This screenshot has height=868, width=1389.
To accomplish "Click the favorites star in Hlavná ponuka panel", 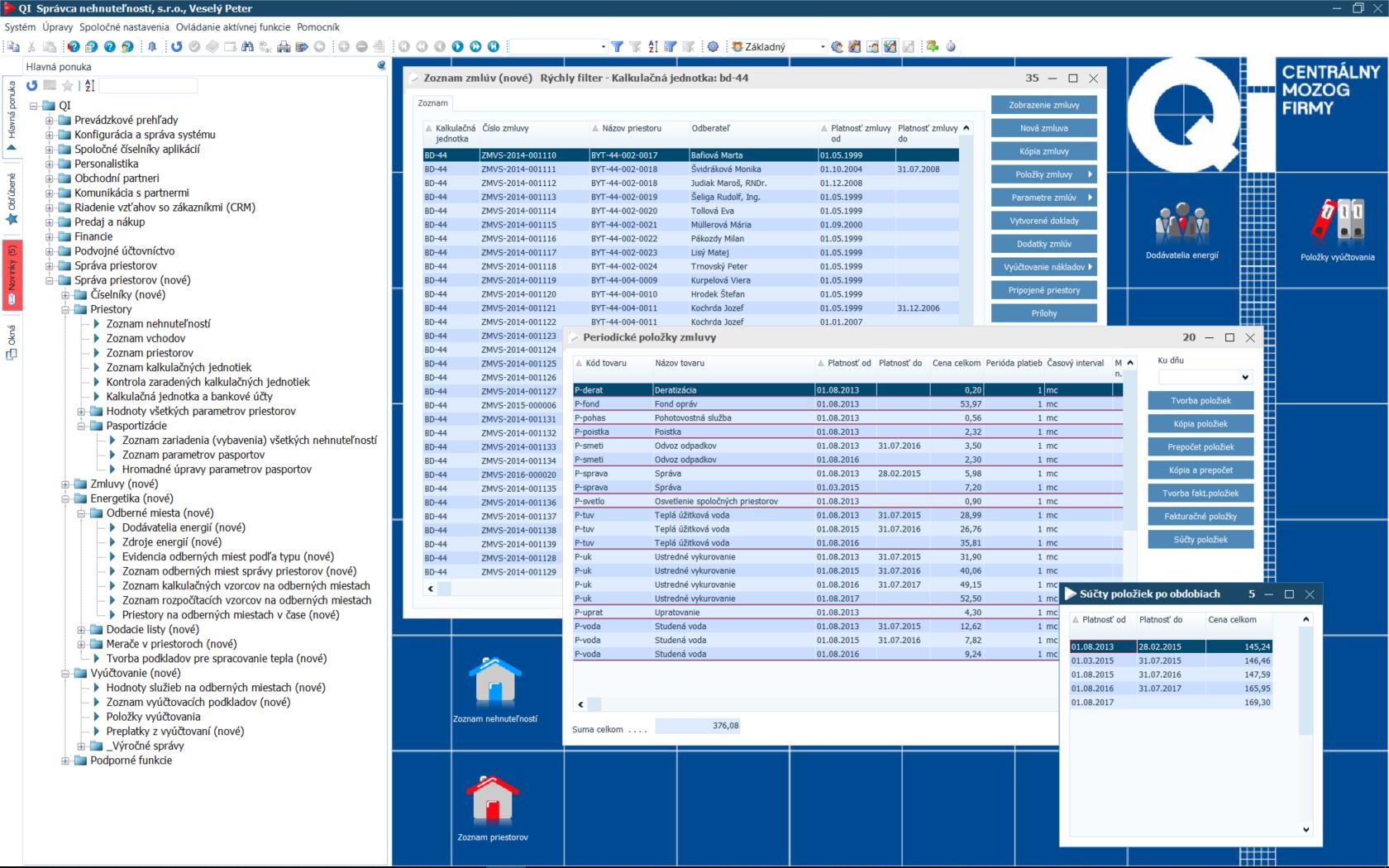I will click(68, 85).
